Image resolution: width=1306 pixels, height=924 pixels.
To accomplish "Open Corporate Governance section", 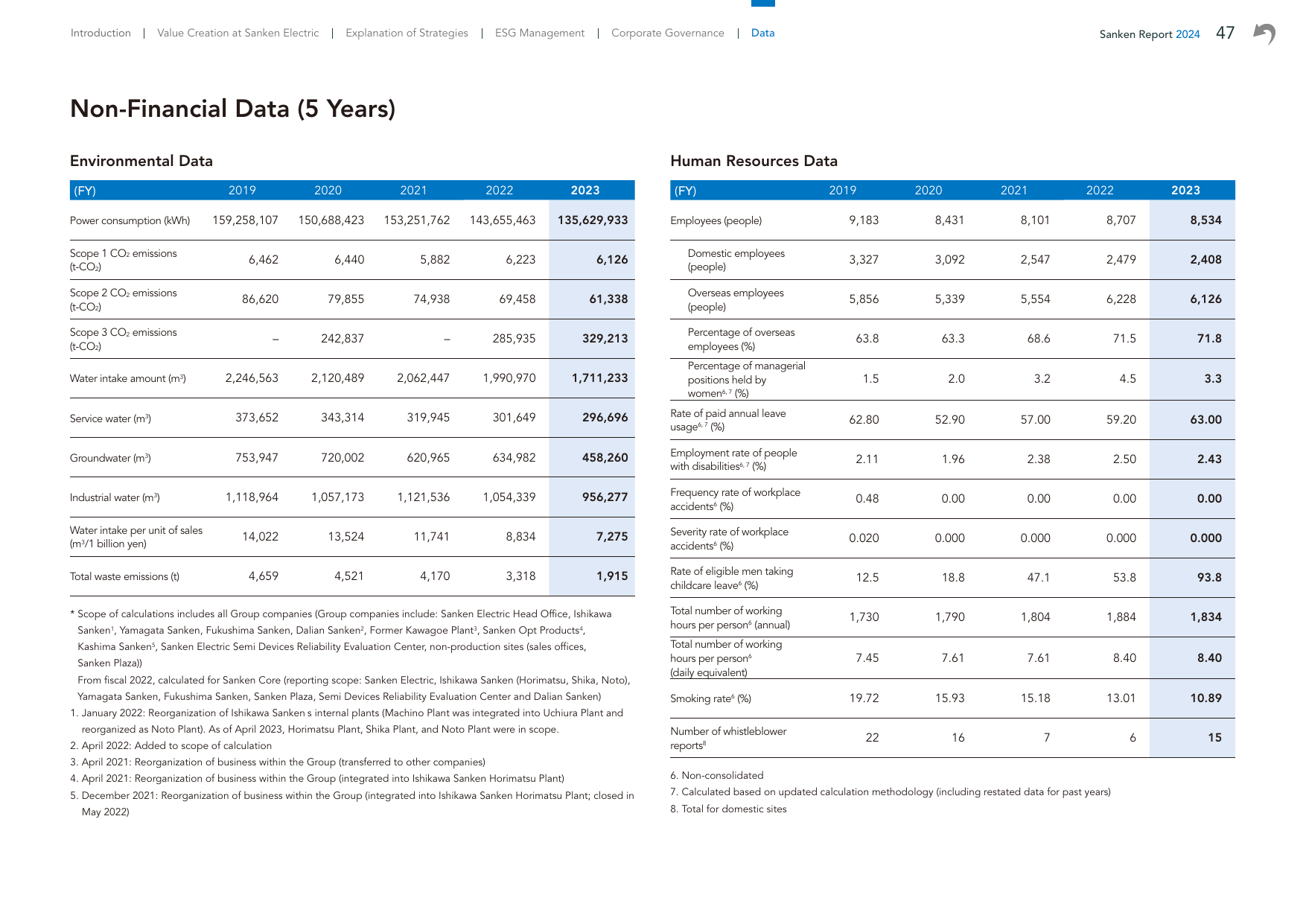I will point(668,33).
